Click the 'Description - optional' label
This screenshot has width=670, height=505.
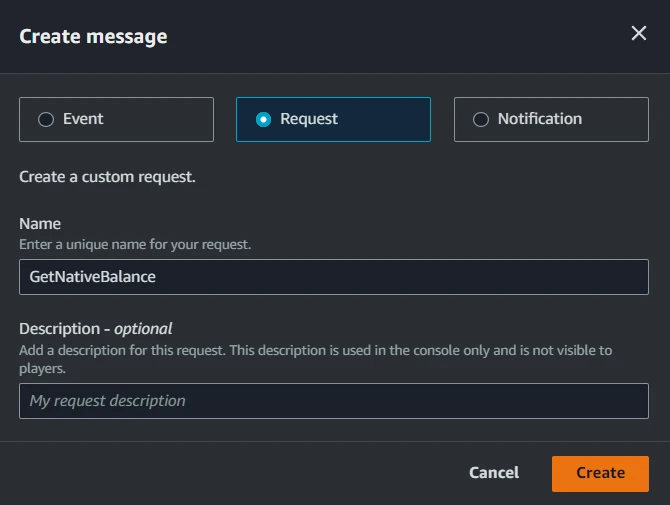pos(96,328)
